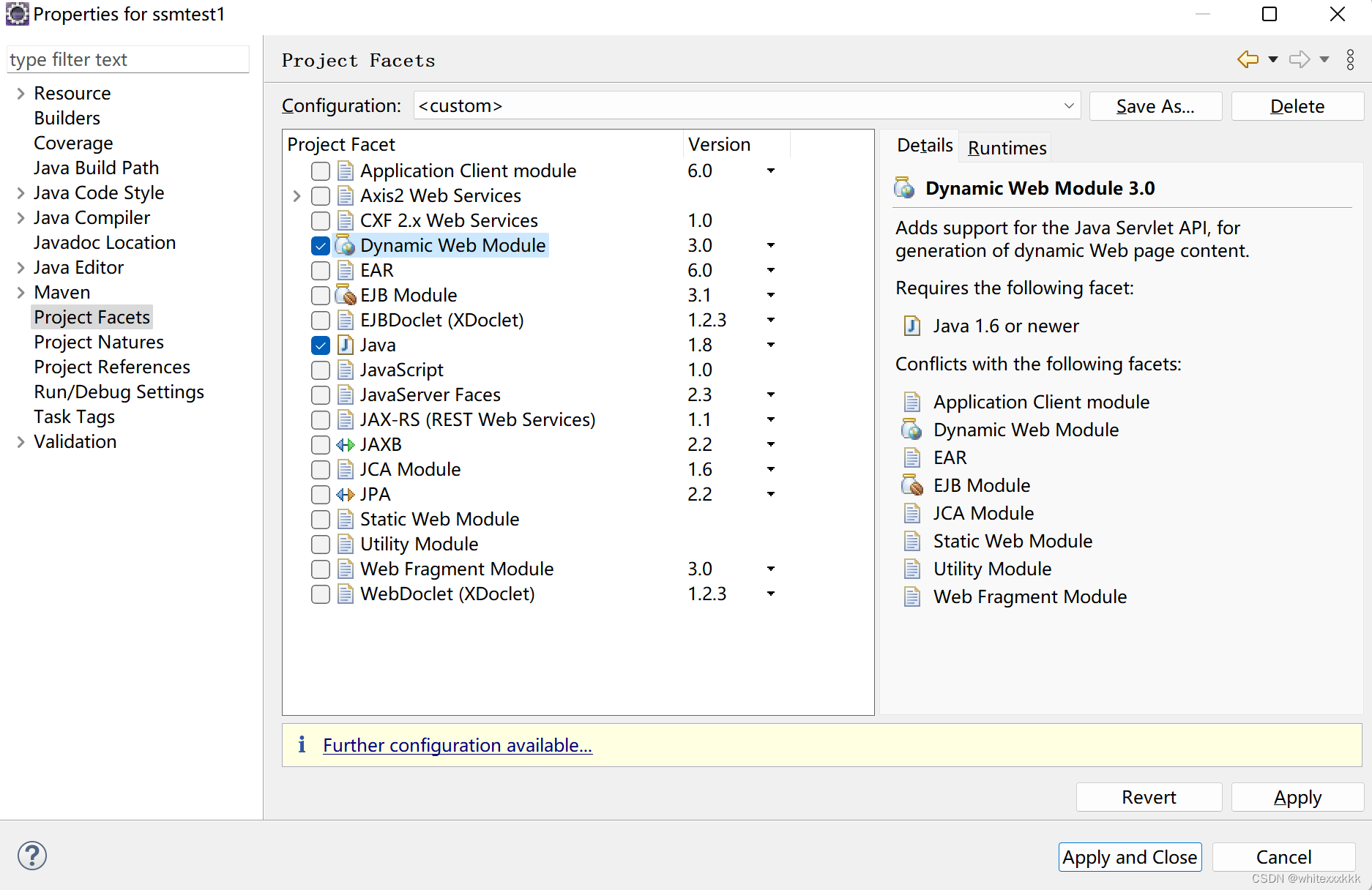
Task: Click the Web Fragment Module icon in facet list
Action: [346, 569]
